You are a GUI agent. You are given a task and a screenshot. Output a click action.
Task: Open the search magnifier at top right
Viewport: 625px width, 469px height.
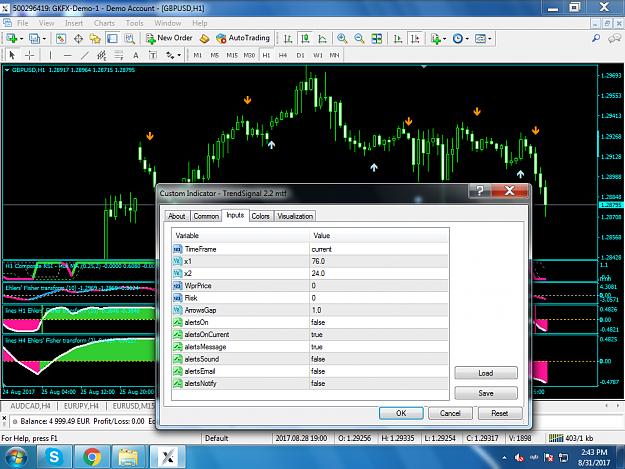tap(596, 38)
